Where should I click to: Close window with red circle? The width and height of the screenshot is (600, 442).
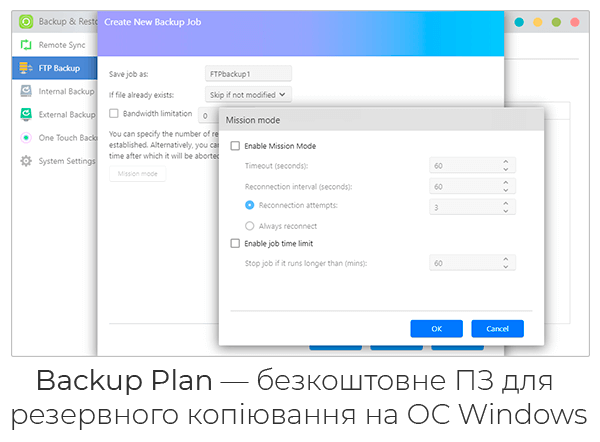(575, 22)
